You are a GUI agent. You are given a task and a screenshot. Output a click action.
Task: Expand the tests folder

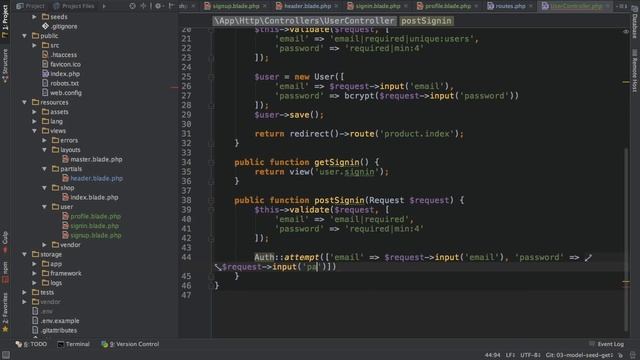point(24,292)
